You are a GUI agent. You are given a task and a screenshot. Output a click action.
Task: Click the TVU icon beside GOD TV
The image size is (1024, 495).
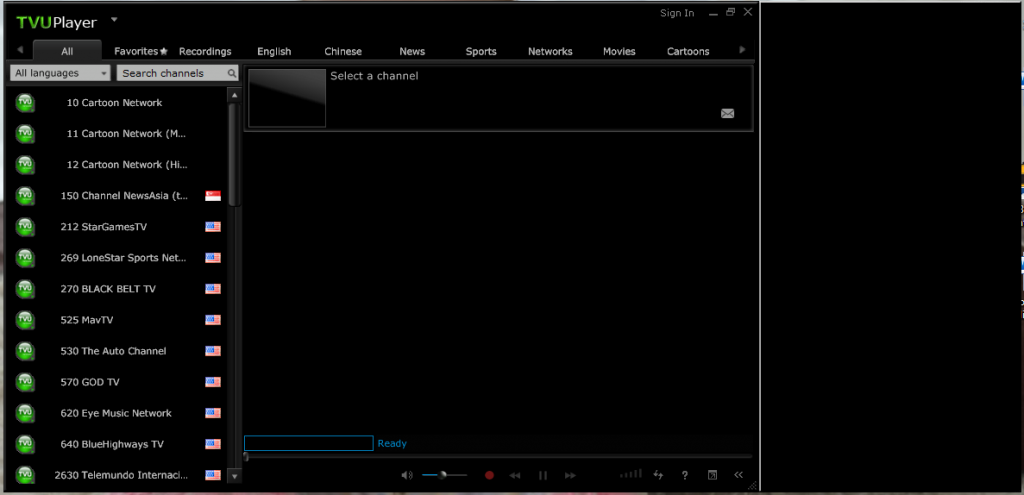(25, 381)
